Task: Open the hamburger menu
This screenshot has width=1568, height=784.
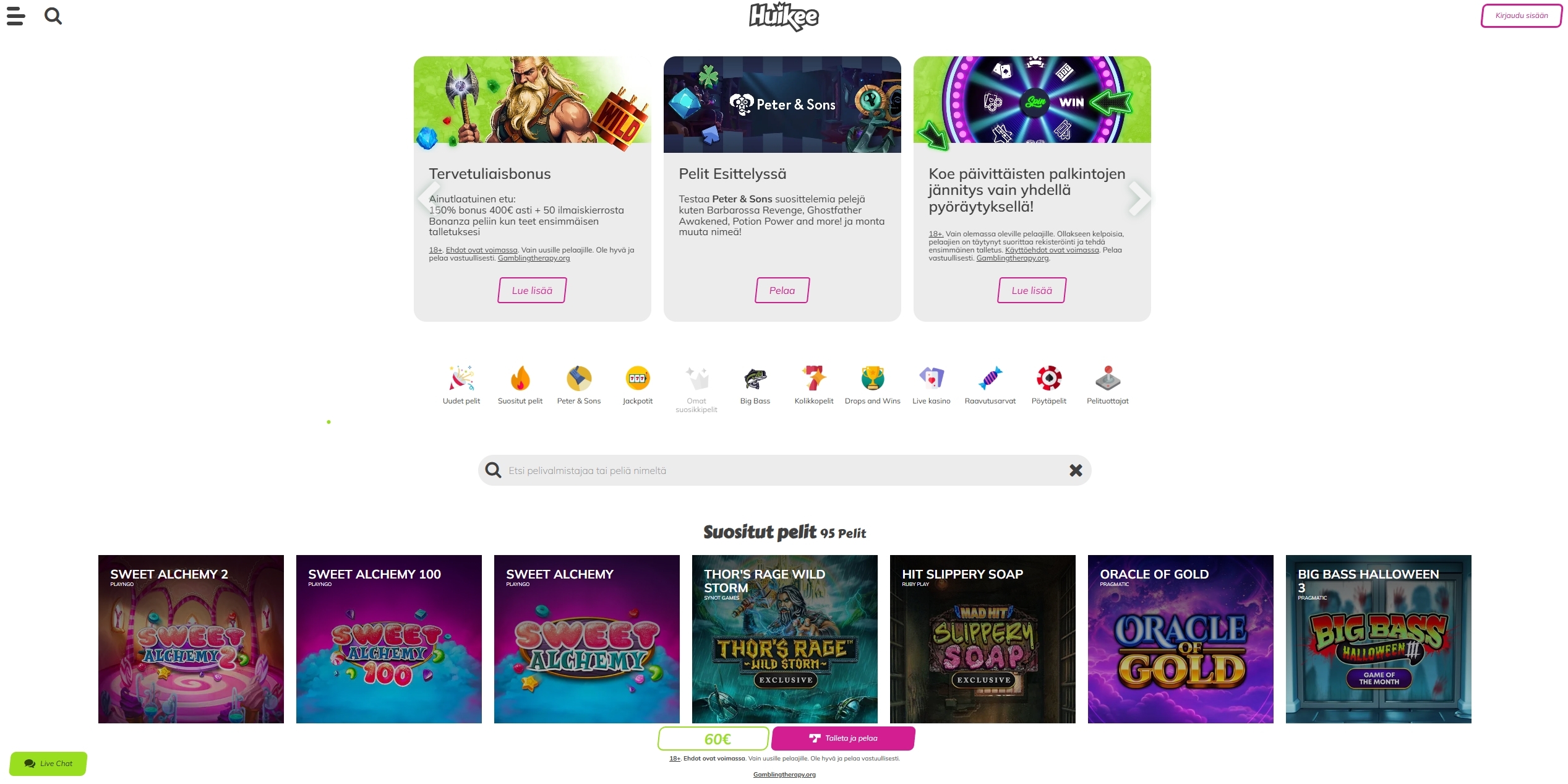Action: (x=16, y=16)
